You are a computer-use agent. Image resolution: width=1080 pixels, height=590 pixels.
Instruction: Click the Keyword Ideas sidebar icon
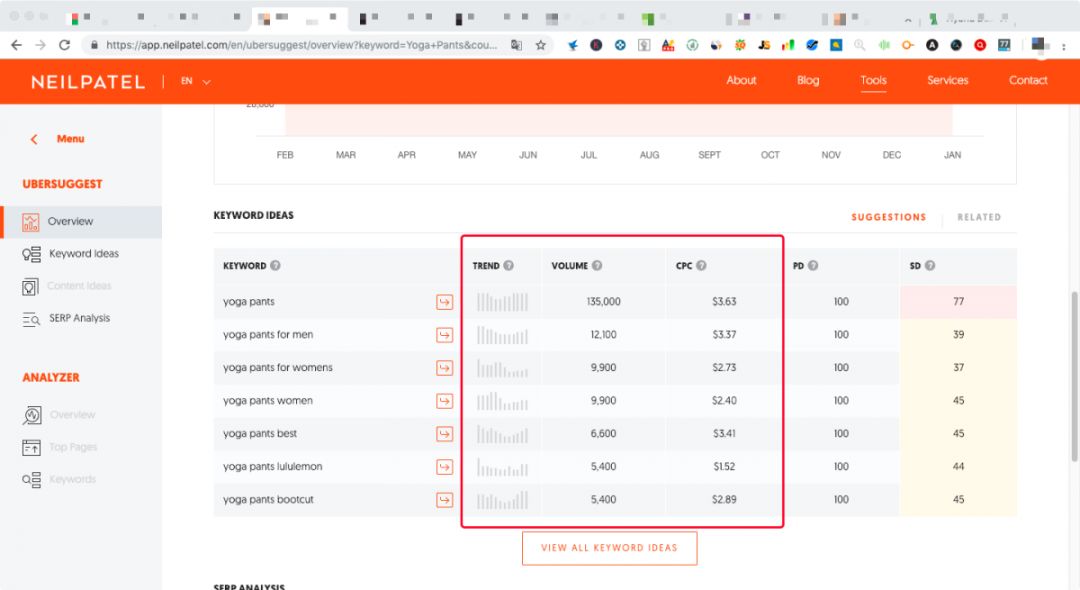(x=31, y=254)
